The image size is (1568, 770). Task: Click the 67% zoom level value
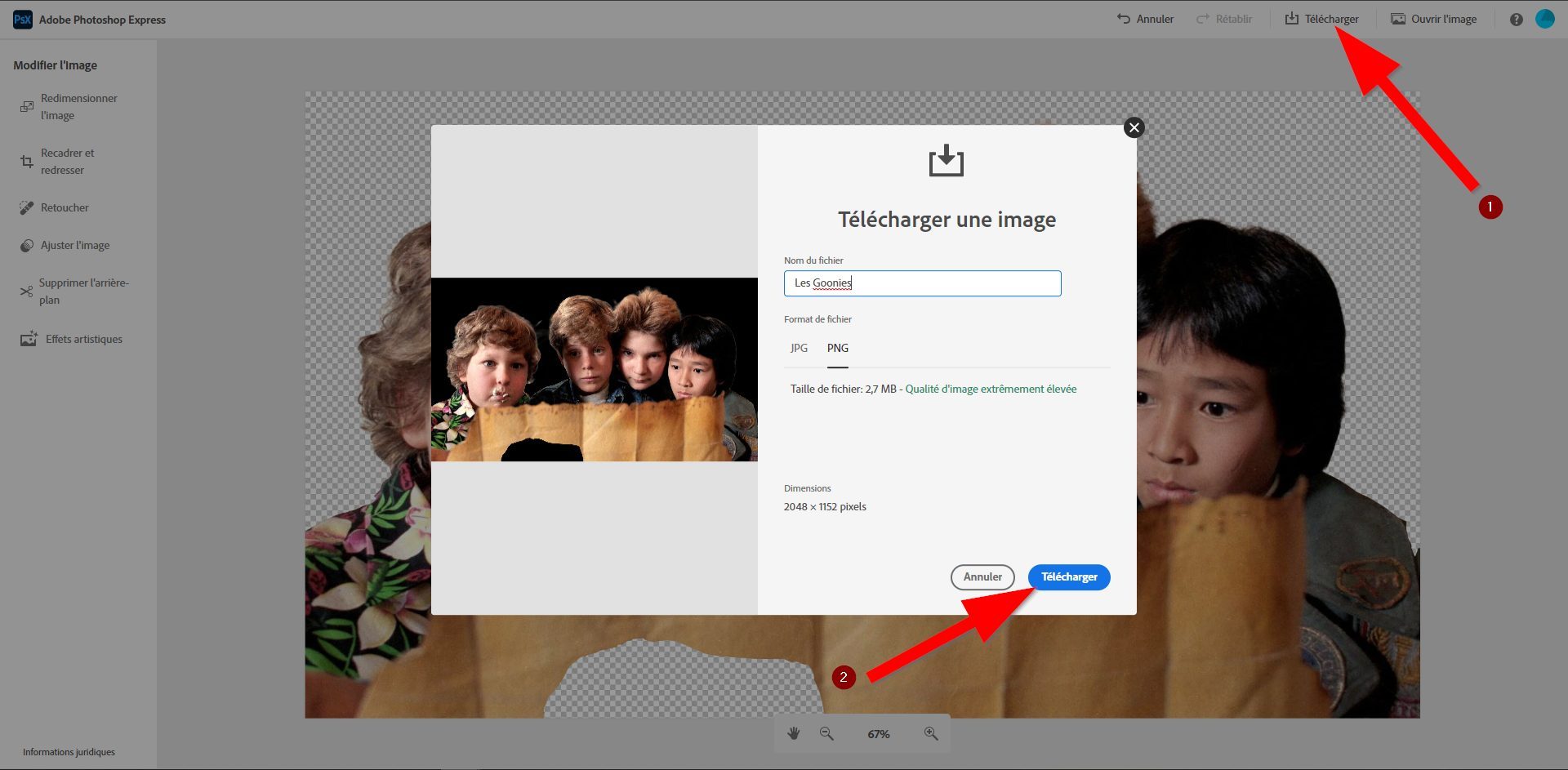pyautogui.click(x=879, y=734)
